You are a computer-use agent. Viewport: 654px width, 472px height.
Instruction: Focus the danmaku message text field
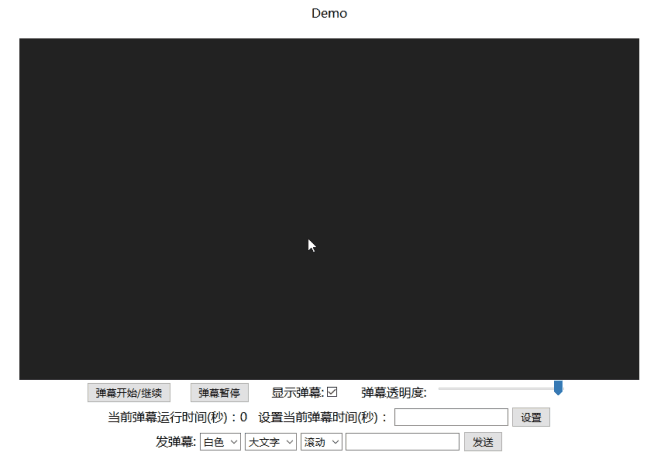pos(402,442)
